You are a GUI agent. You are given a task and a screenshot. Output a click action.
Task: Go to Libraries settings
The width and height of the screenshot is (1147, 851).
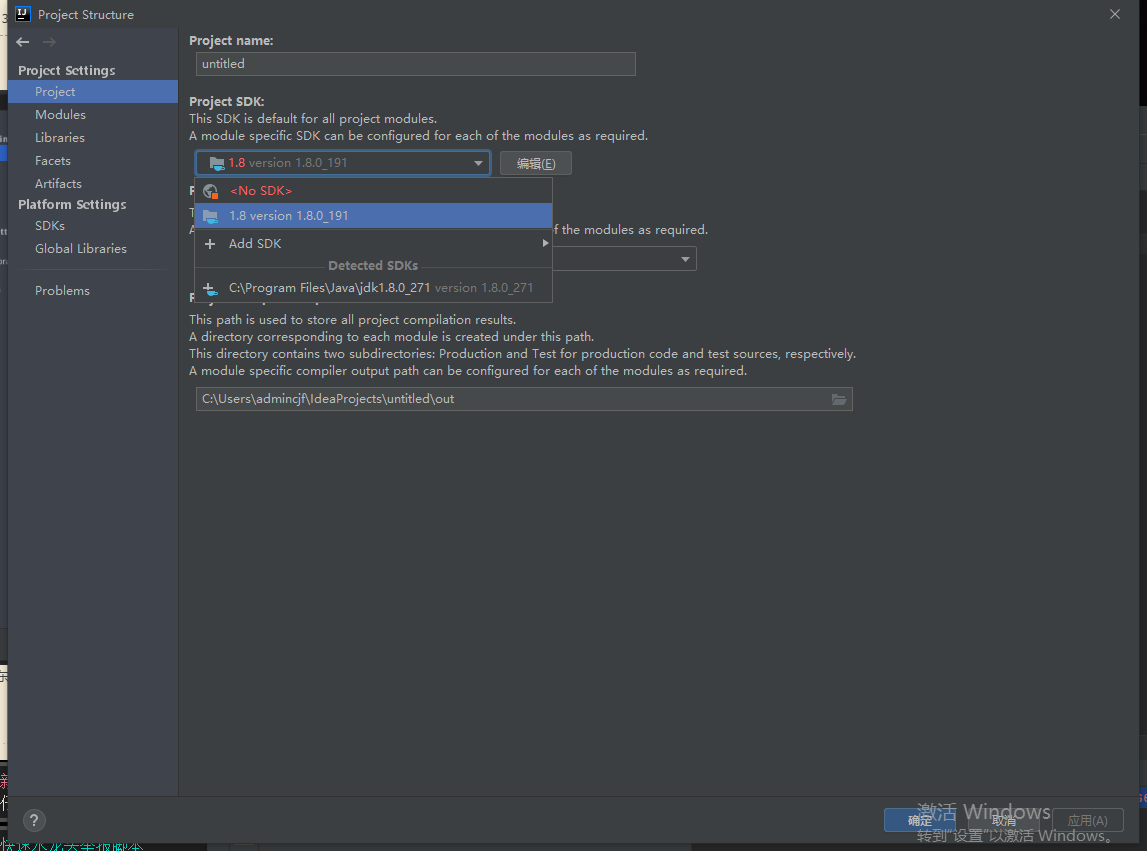(60, 138)
